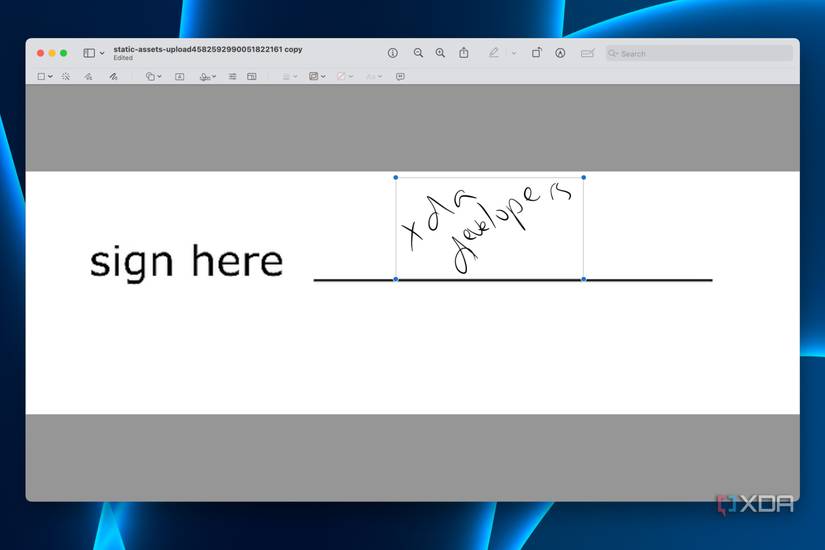Open the Shapes dropdown
This screenshot has height=550, width=825.
click(153, 77)
